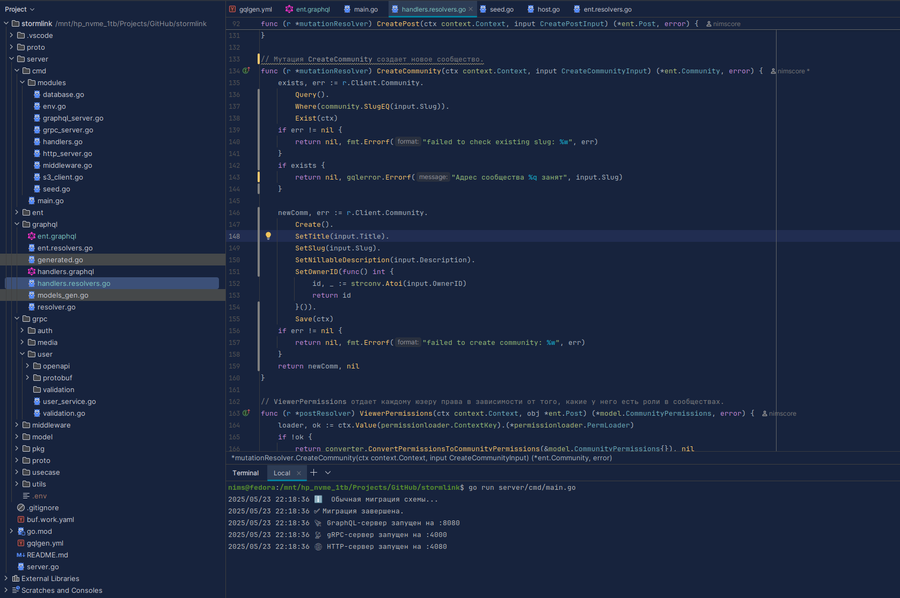Expand the auth folder
The height and width of the screenshot is (598, 900).
[22, 331]
